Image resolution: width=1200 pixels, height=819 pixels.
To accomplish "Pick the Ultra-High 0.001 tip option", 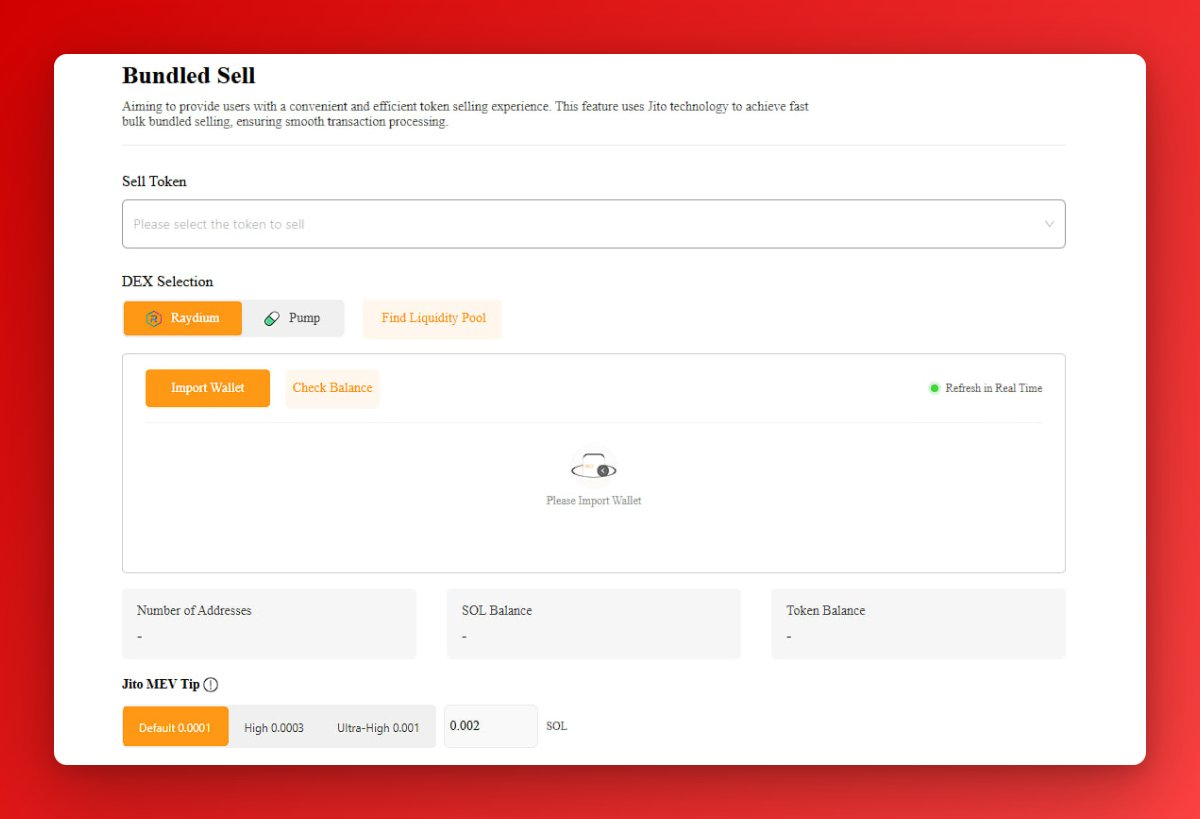I will click(378, 727).
